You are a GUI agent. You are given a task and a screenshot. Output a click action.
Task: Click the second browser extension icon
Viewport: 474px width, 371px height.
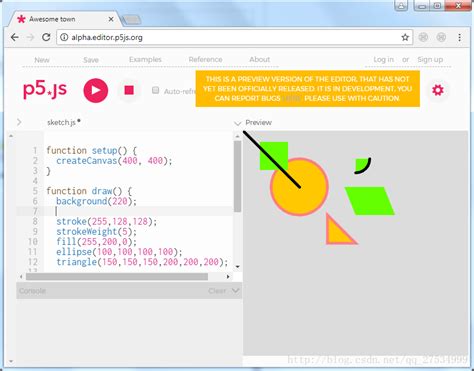click(441, 37)
